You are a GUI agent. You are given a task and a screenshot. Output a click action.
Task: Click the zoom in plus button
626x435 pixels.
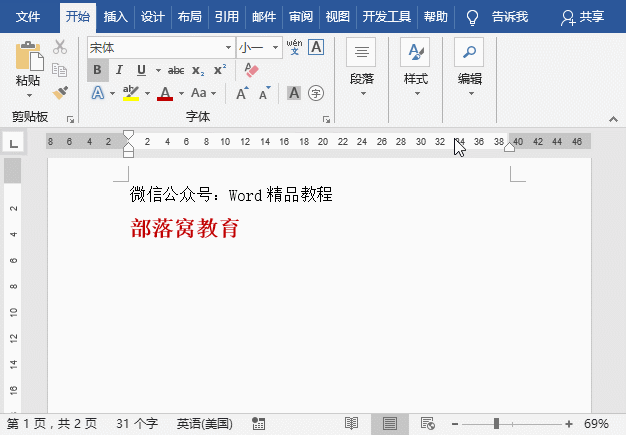point(569,424)
